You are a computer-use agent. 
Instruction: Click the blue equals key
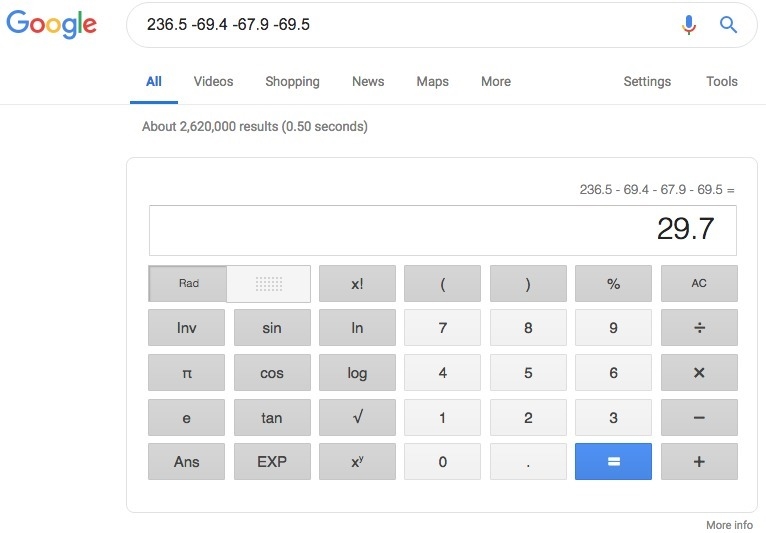613,462
